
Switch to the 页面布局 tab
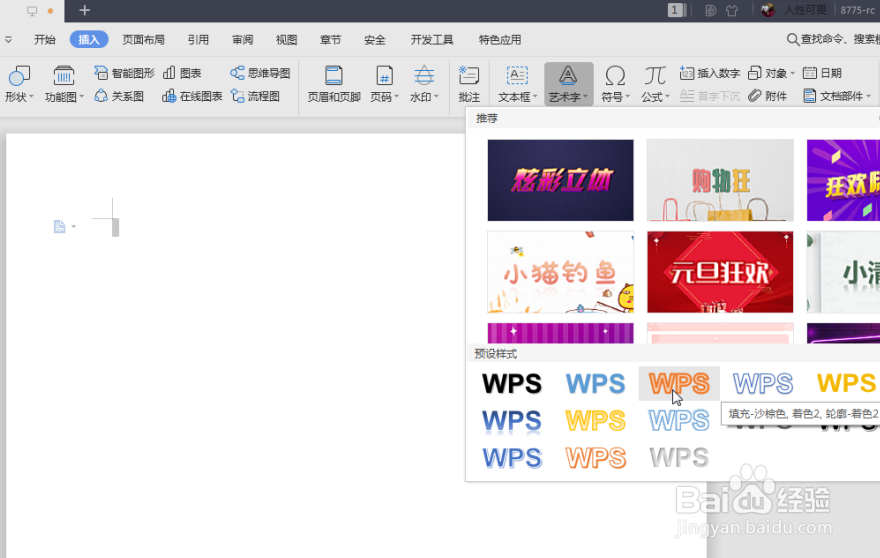pyautogui.click(x=144, y=39)
